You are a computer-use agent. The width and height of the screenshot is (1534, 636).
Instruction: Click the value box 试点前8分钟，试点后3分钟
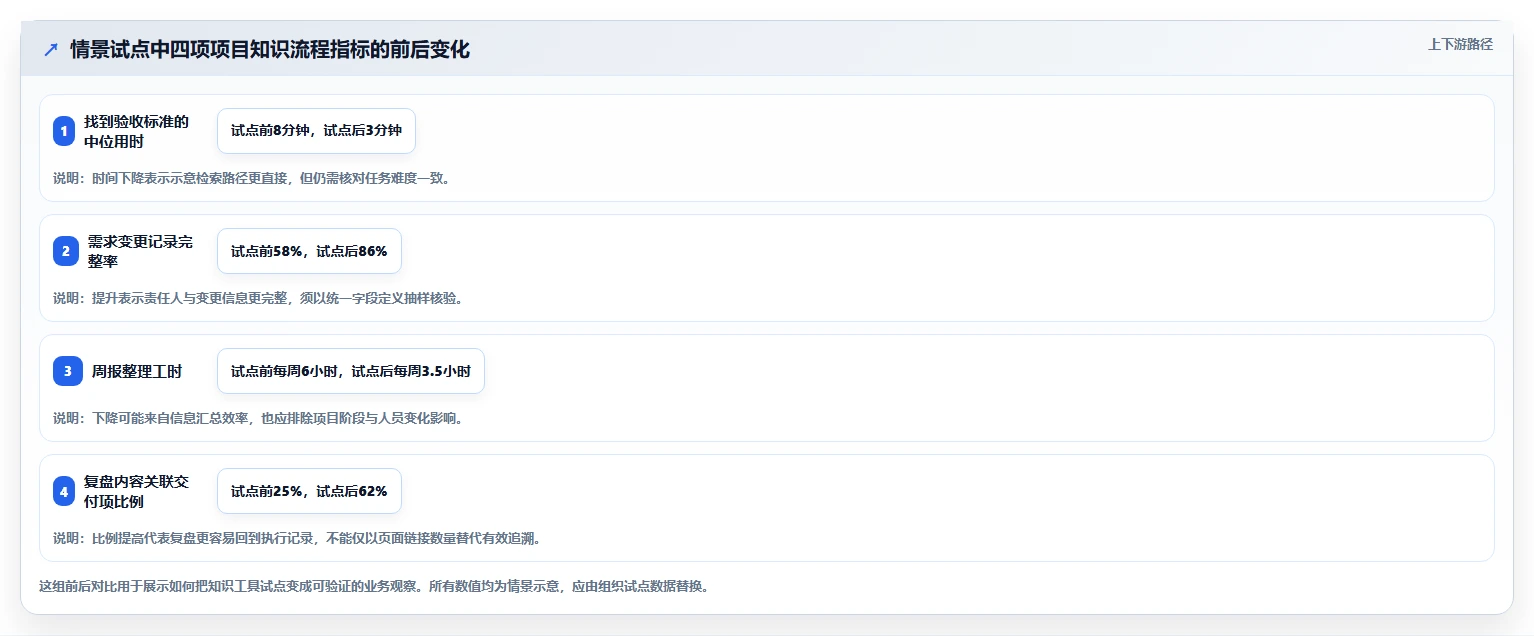(x=316, y=131)
